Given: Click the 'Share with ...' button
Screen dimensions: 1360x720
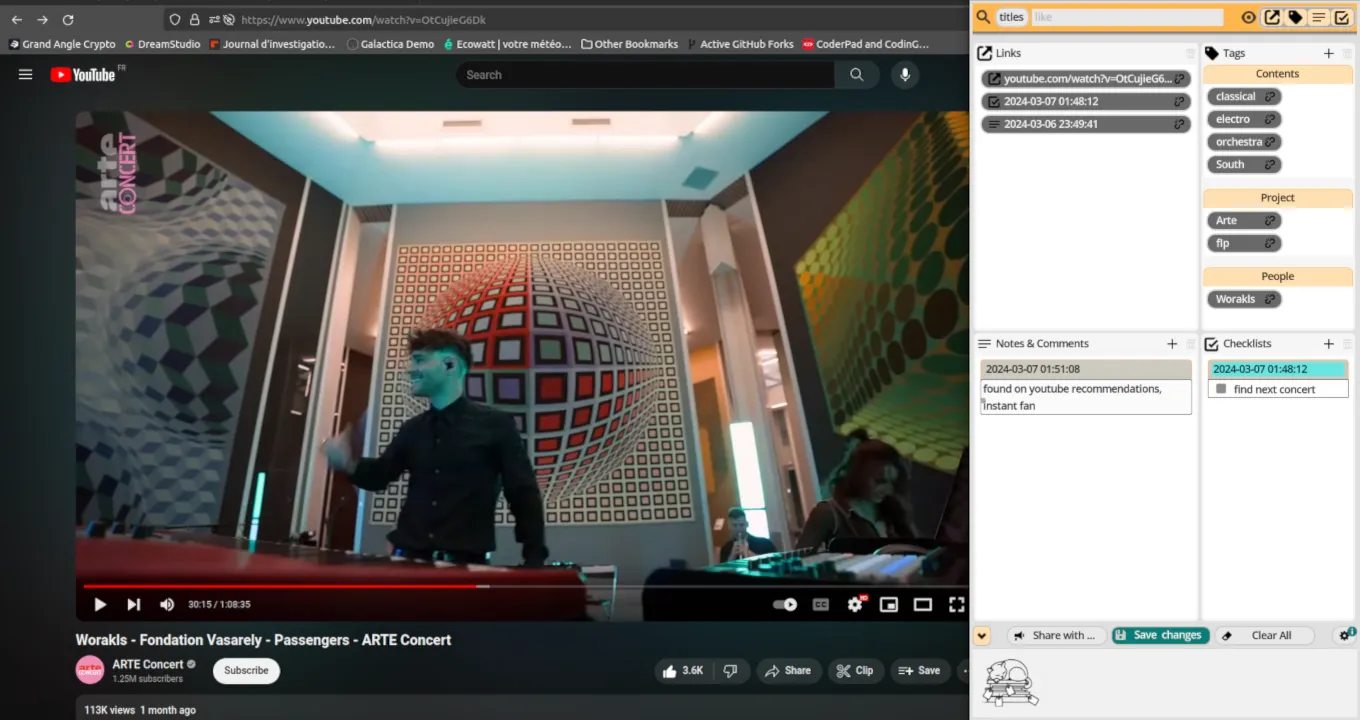Looking at the screenshot, I should tap(1055, 635).
